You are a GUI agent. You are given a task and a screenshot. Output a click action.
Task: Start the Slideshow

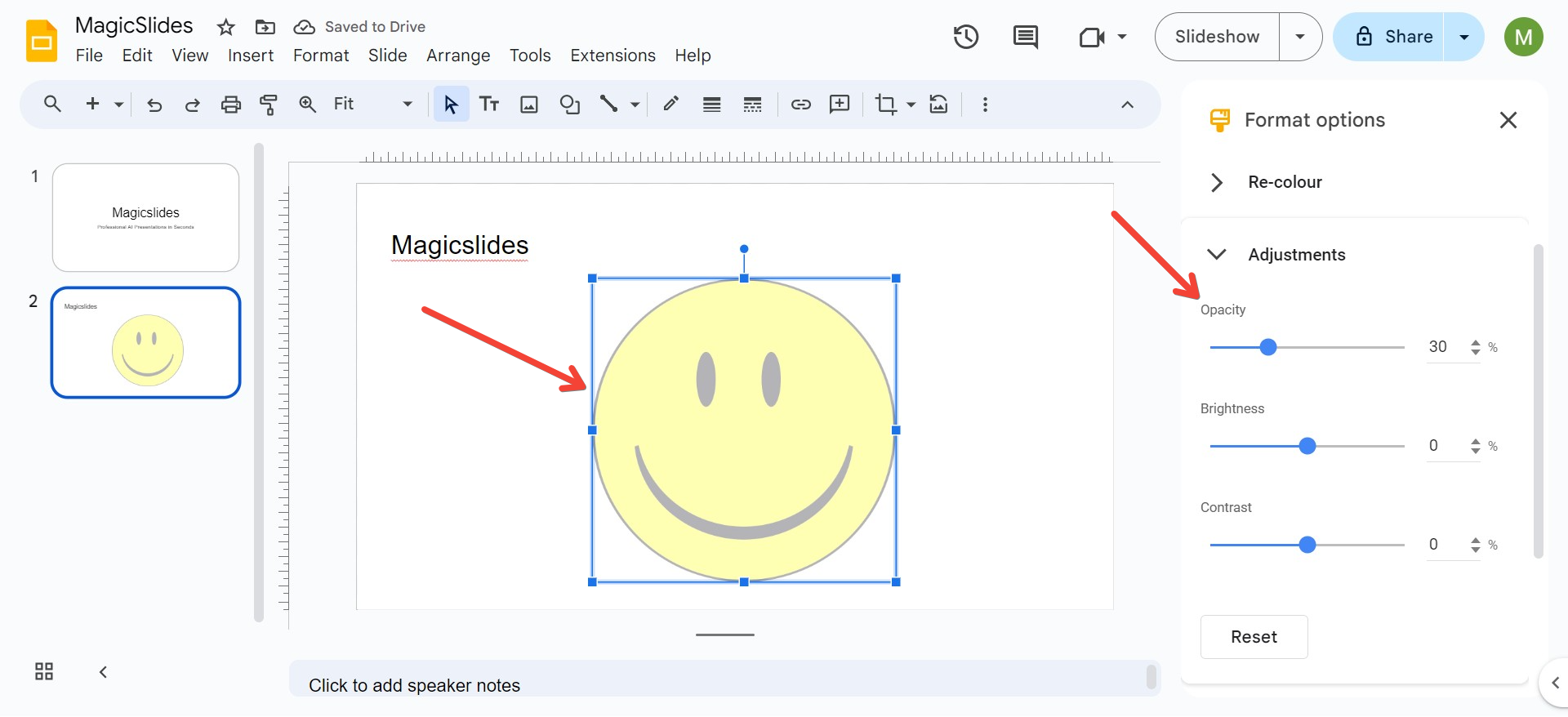(x=1217, y=37)
